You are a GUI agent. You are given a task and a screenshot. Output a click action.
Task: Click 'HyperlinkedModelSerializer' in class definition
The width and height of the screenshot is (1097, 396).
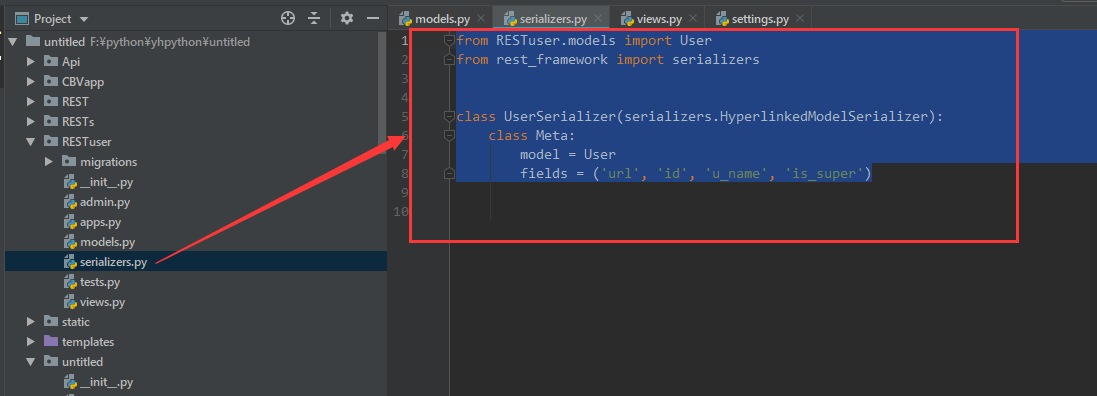823,116
